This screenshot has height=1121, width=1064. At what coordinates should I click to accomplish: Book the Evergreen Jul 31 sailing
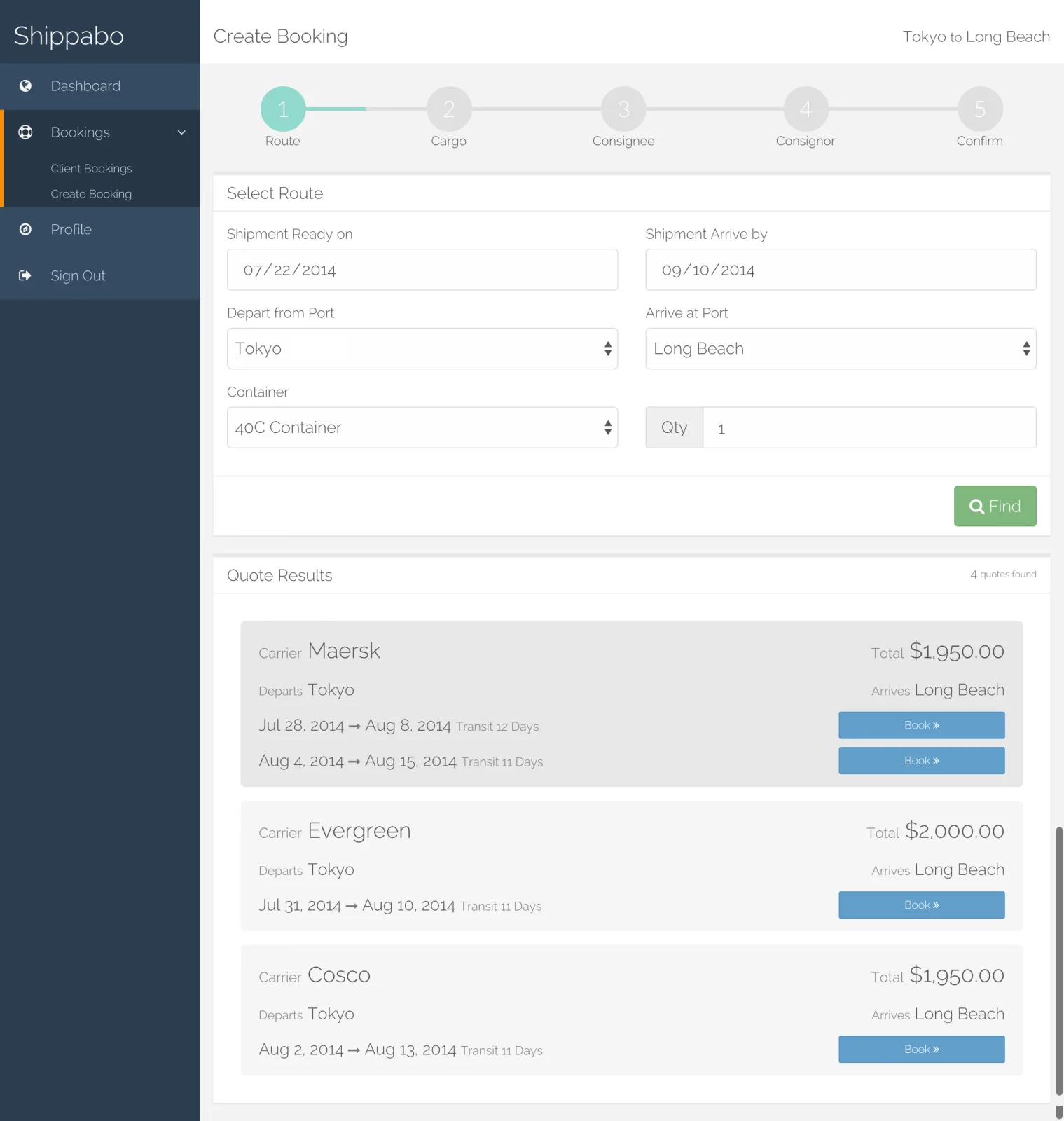(x=921, y=905)
